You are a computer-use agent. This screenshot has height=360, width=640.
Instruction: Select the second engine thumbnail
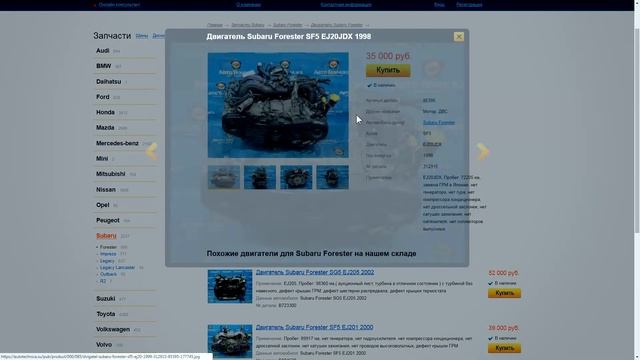pyautogui.click(x=260, y=177)
